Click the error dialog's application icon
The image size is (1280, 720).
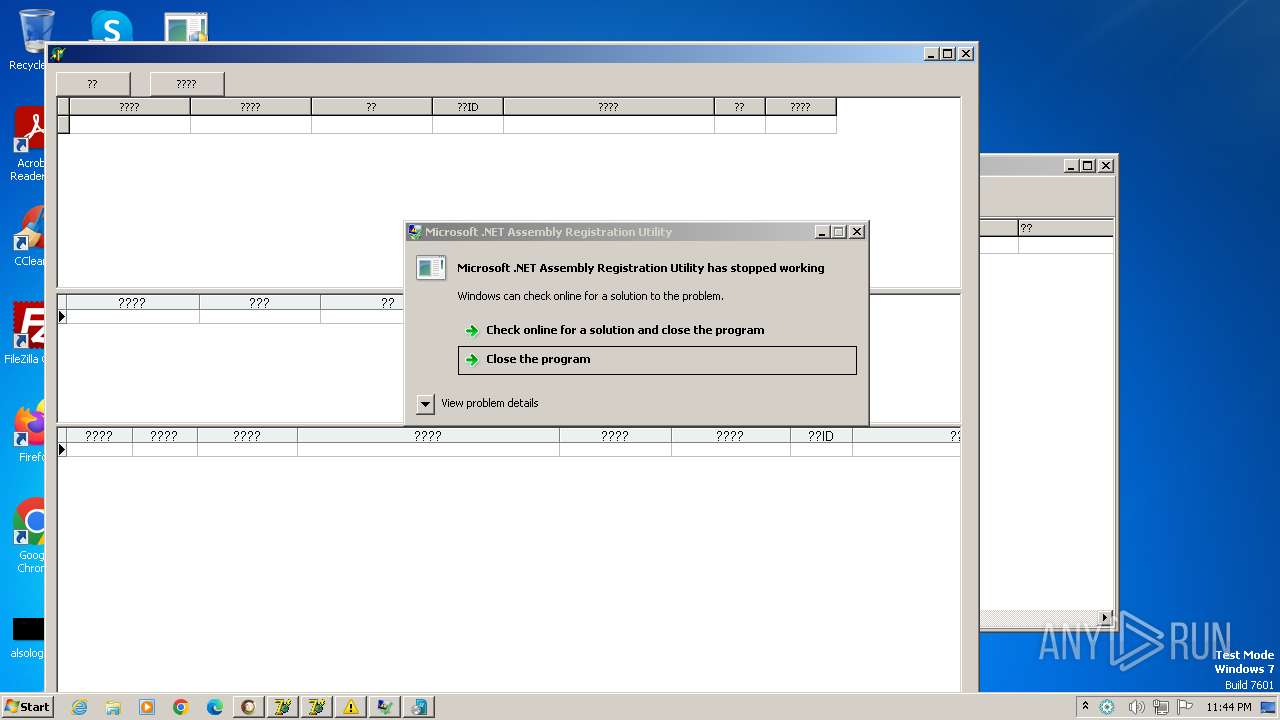coord(430,268)
